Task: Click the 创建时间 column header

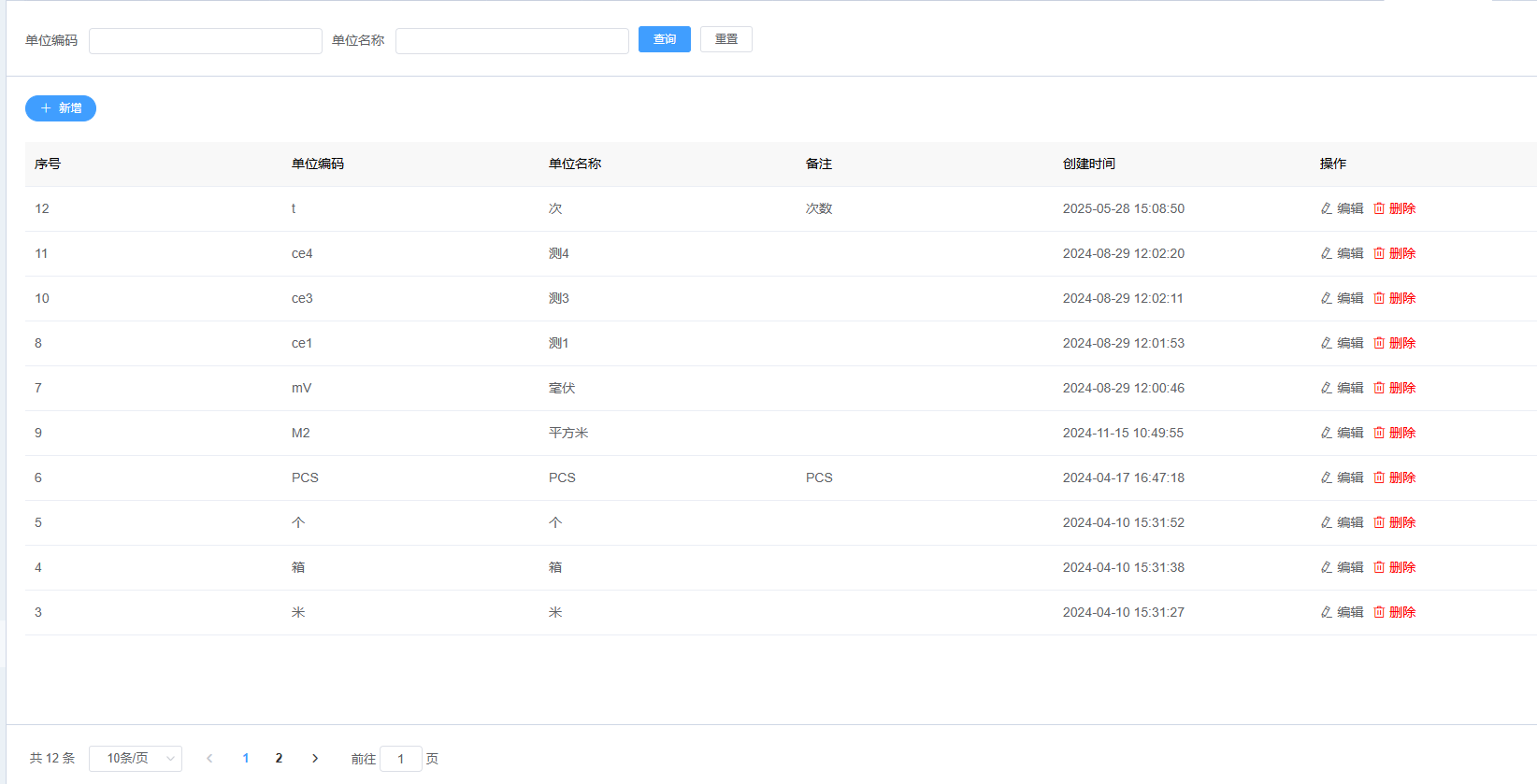Action: tap(1089, 164)
